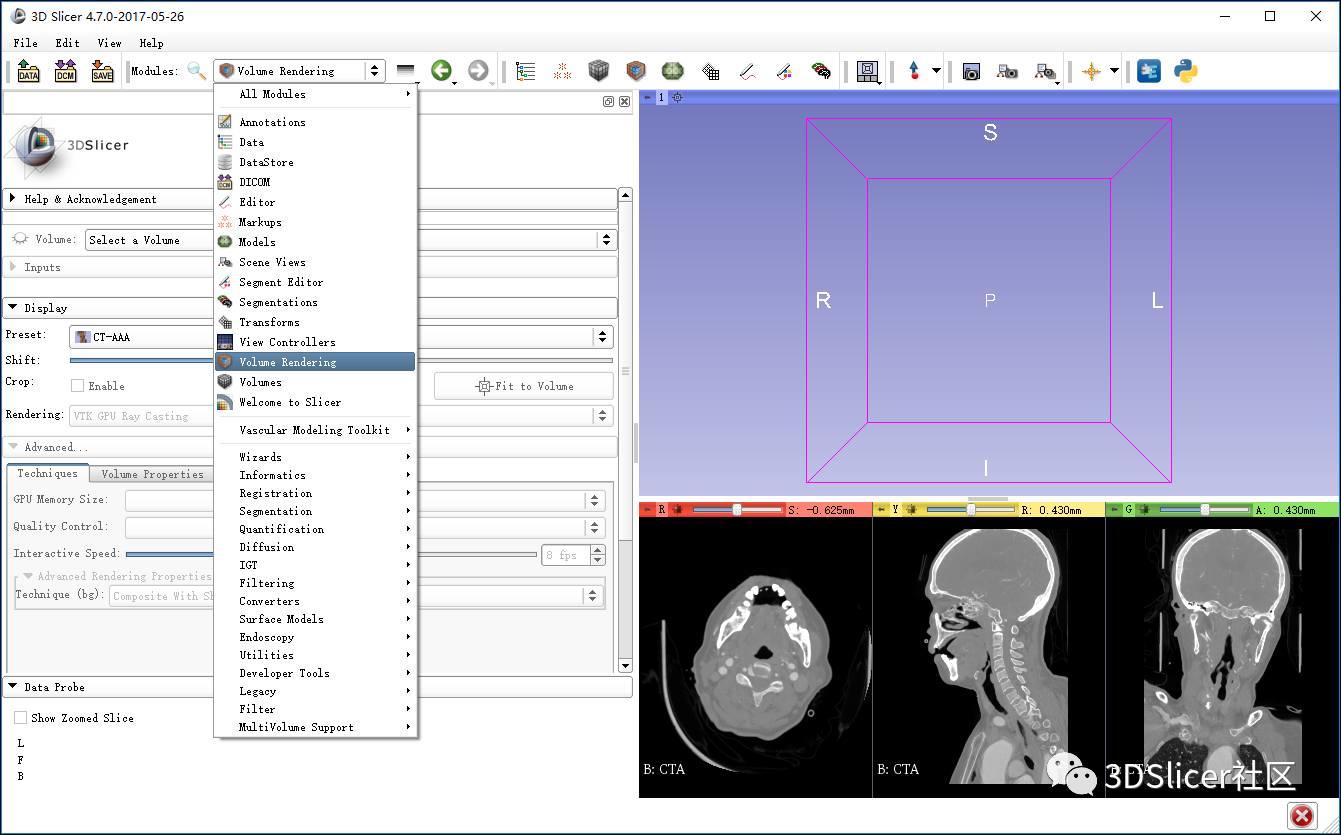Open Volumes module cube icon

pos(598,71)
